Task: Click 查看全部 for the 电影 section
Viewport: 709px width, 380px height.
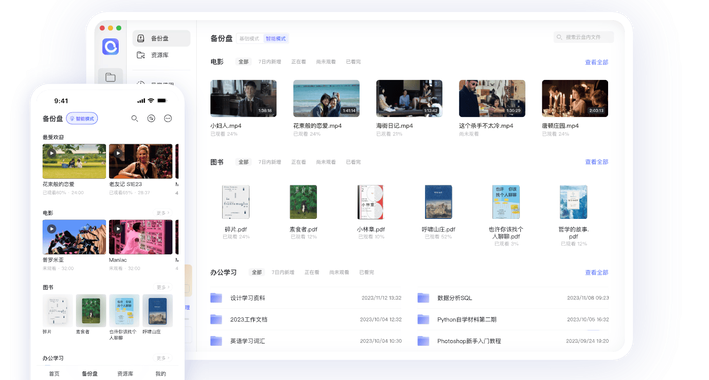Action: [596, 62]
